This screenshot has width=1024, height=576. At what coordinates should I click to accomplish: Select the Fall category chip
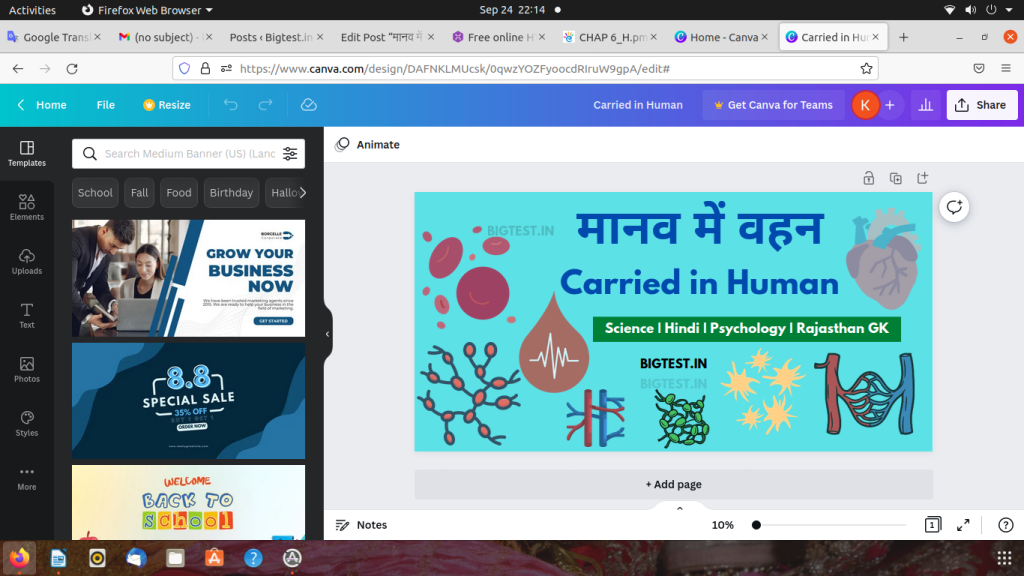(139, 193)
